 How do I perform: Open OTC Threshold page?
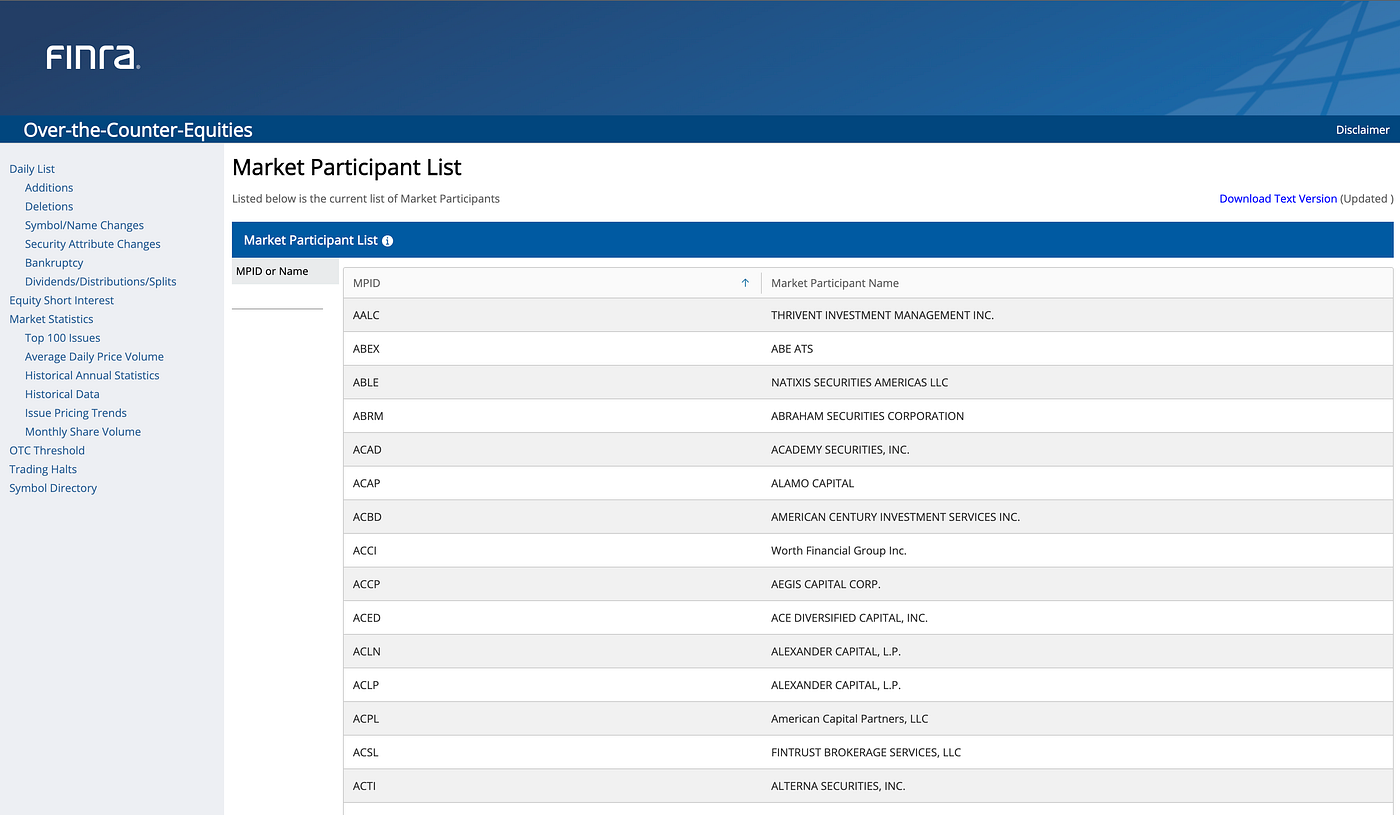[x=47, y=451]
